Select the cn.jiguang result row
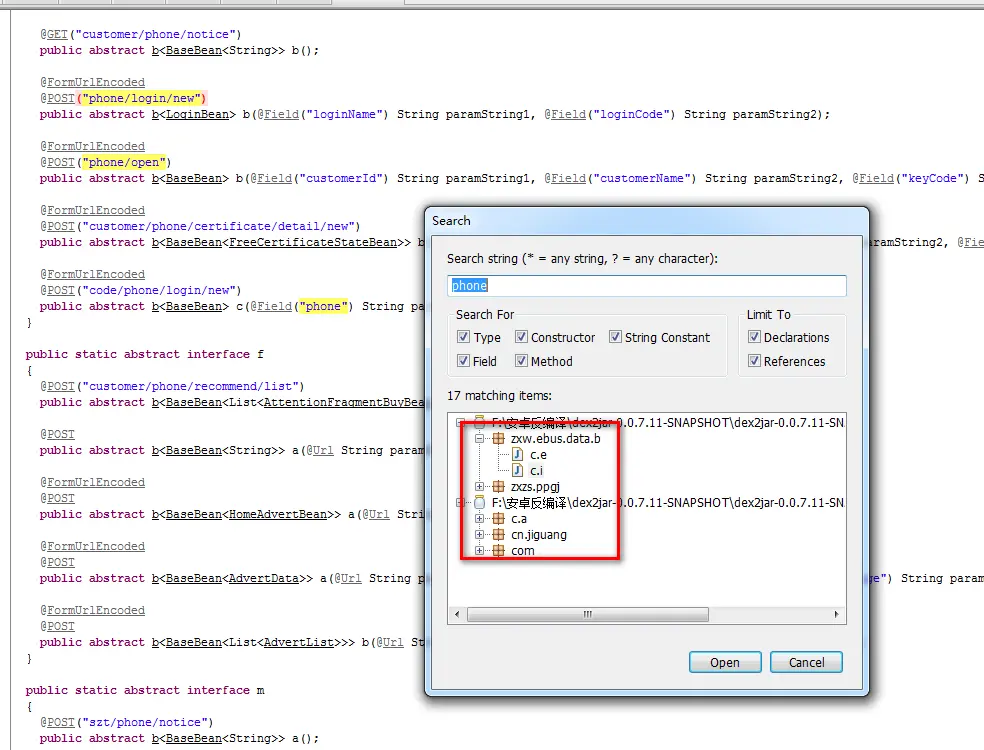 coord(539,535)
